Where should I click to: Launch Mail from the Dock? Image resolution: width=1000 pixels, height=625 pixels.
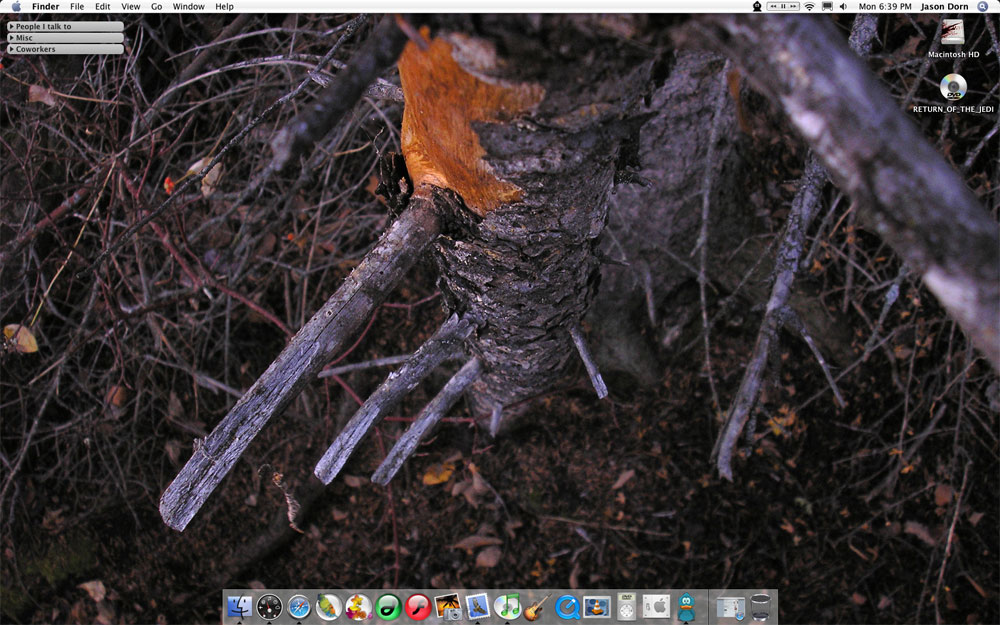click(x=478, y=605)
